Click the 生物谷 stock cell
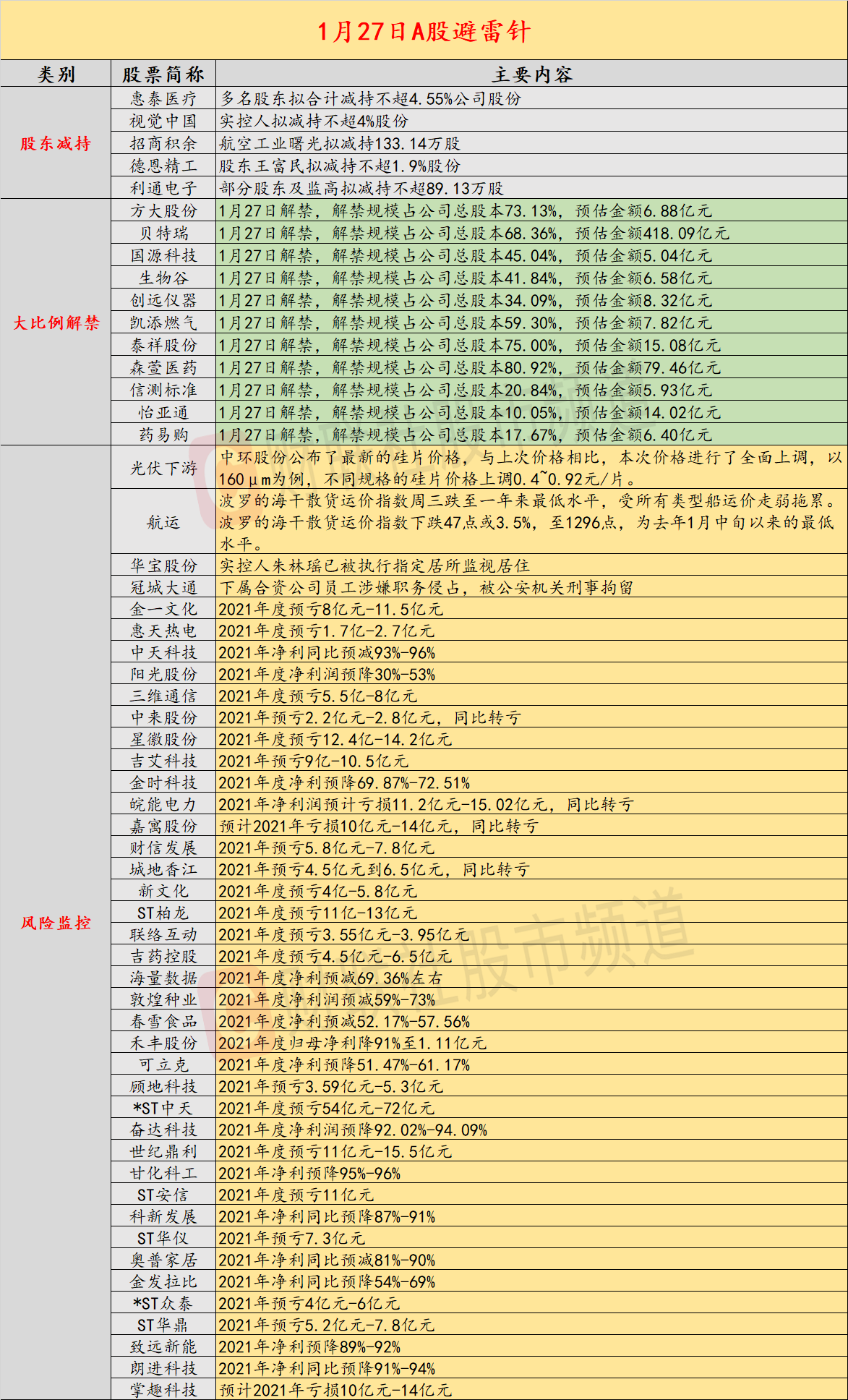 pyautogui.click(x=163, y=278)
